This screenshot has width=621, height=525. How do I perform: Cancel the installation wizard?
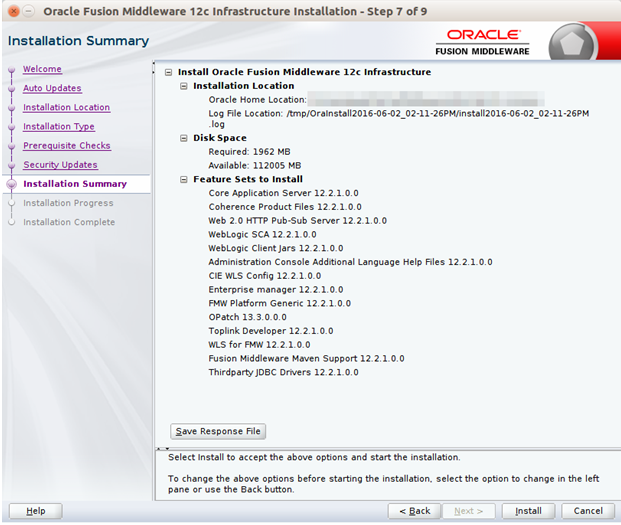(x=588, y=511)
